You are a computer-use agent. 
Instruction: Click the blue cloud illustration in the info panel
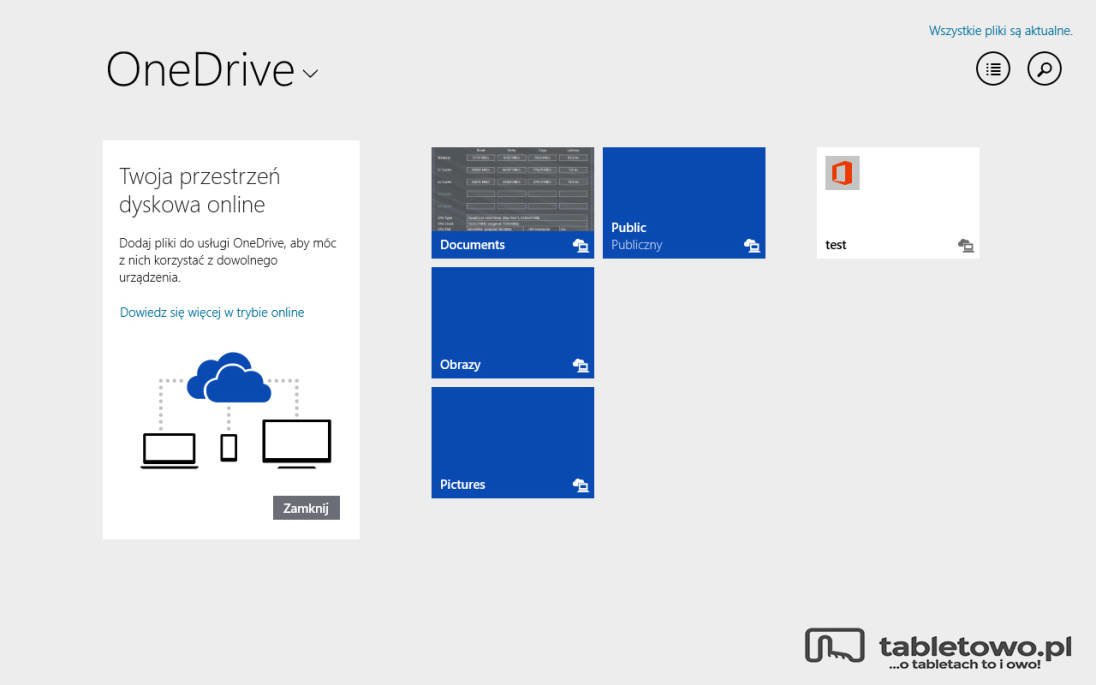(229, 377)
